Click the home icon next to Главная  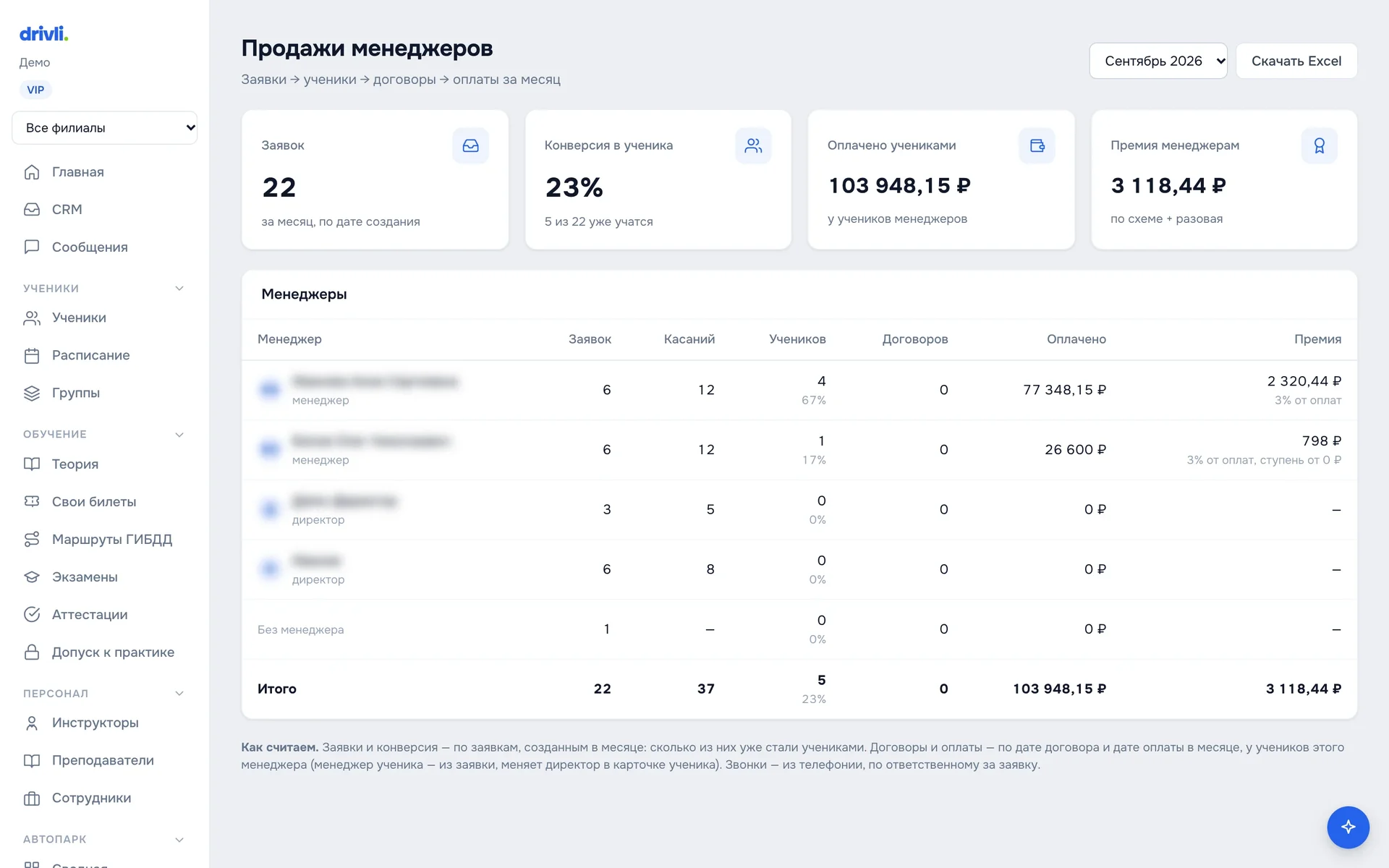[32, 172]
